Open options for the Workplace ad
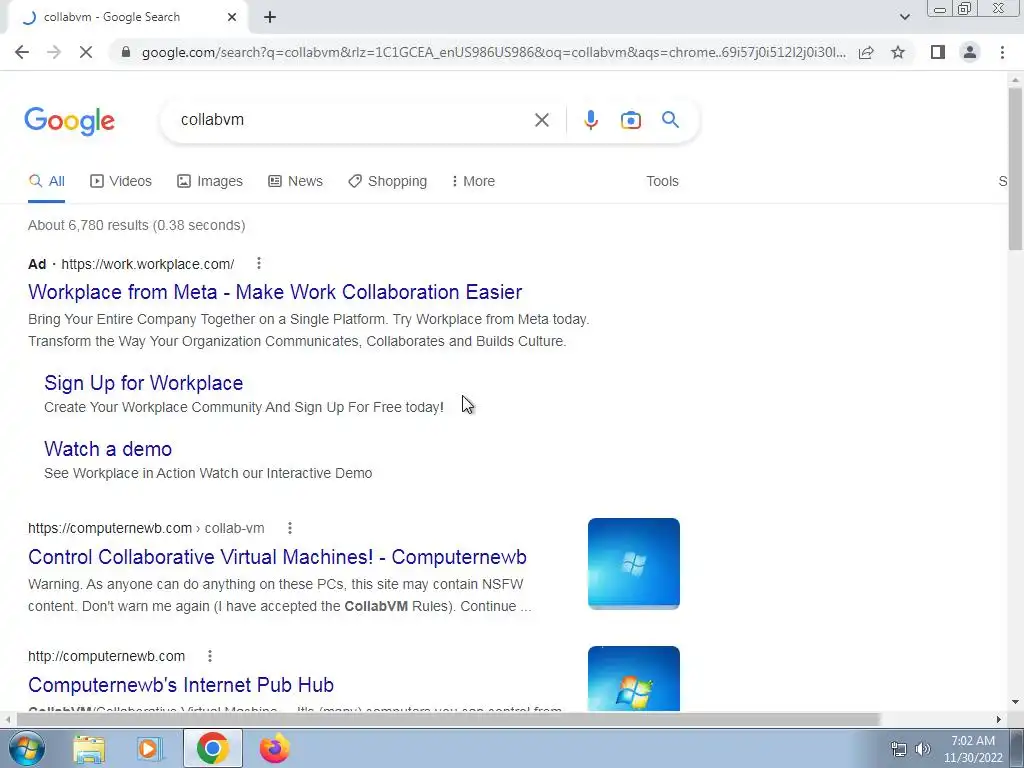Screen dimensions: 1024x768 [259, 263]
